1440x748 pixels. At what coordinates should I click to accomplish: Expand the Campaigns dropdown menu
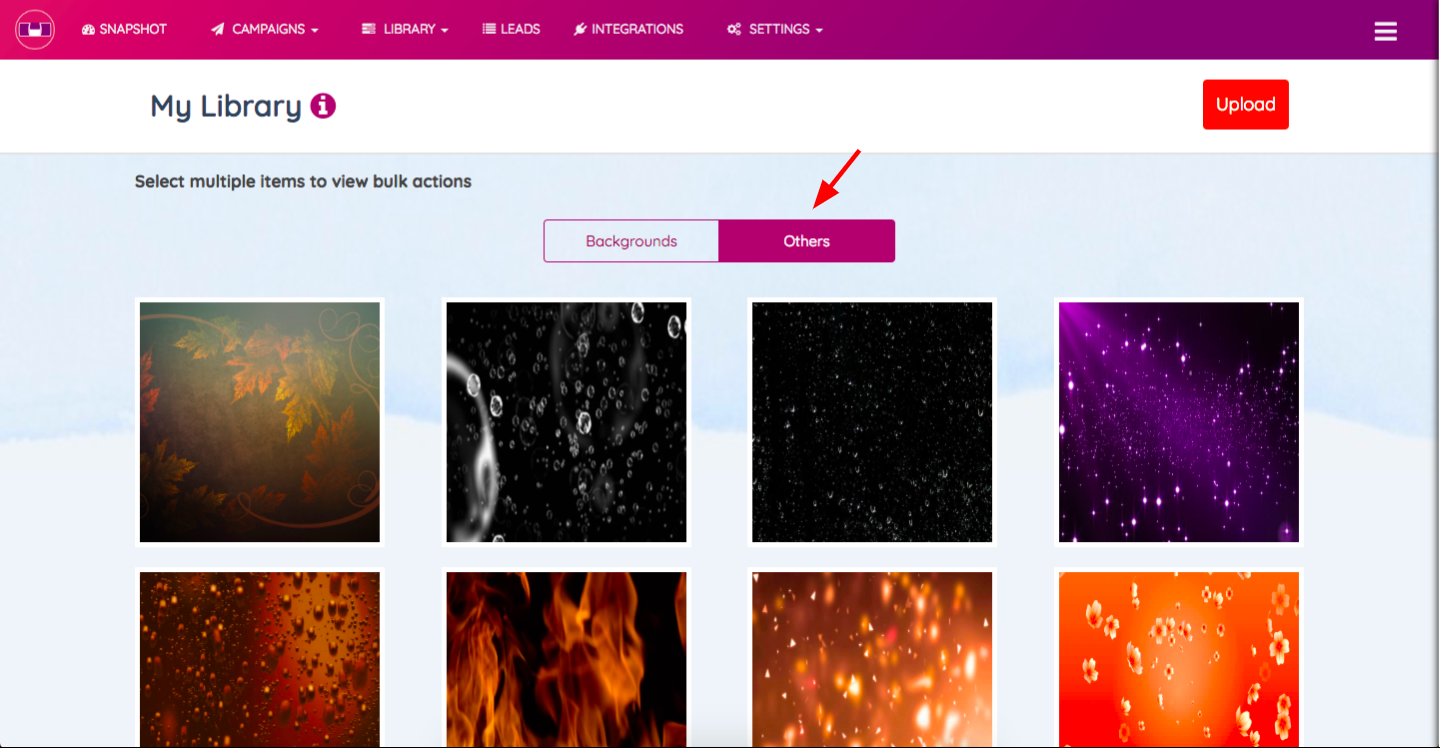pyautogui.click(x=265, y=30)
